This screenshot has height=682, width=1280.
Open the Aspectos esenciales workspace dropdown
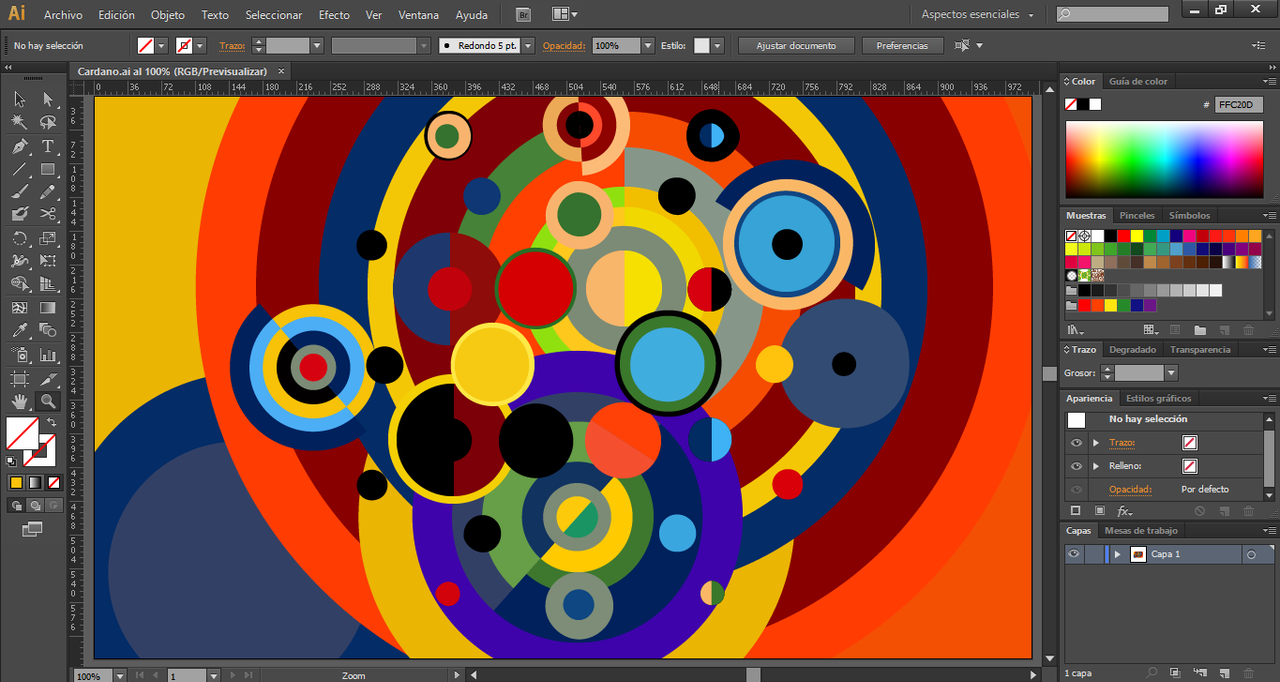[977, 15]
